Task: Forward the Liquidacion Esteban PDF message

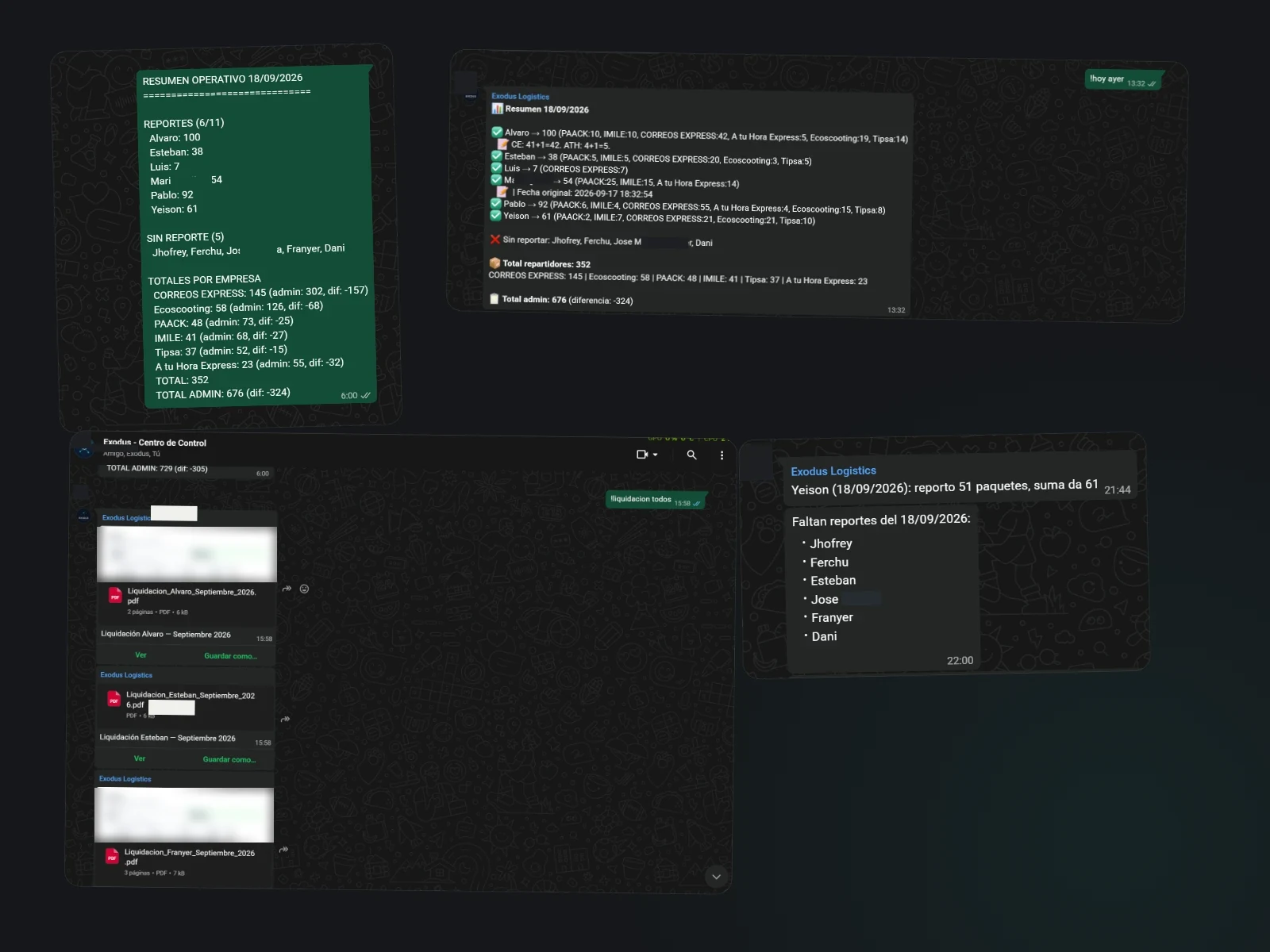Action: coord(285,719)
